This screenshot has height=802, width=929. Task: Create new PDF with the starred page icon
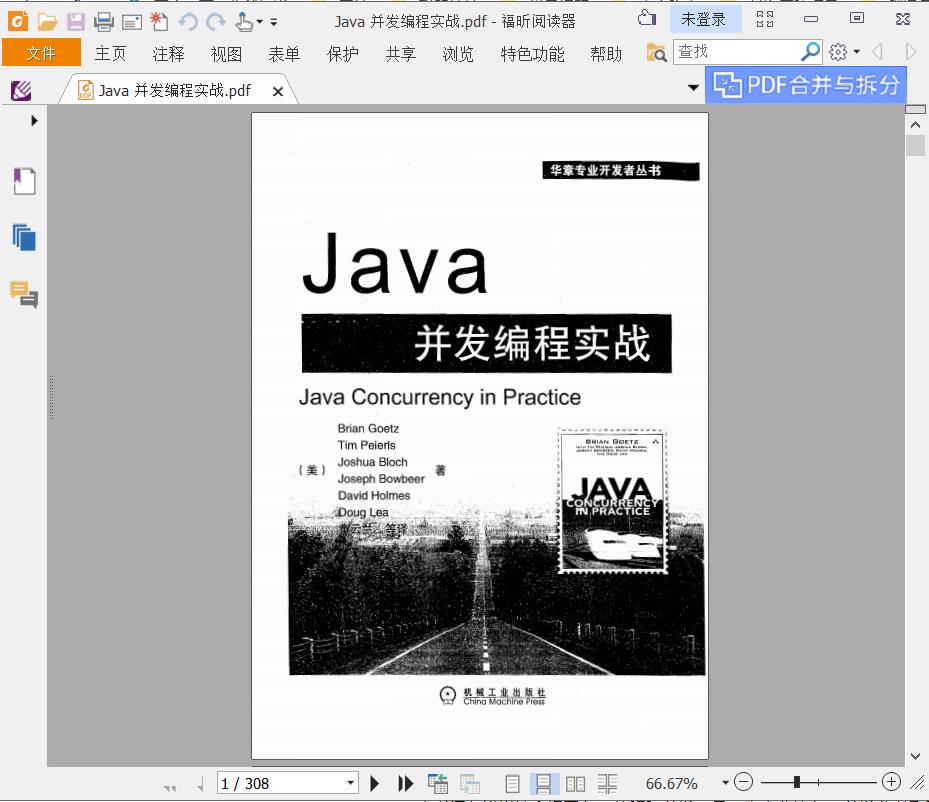click(x=159, y=22)
